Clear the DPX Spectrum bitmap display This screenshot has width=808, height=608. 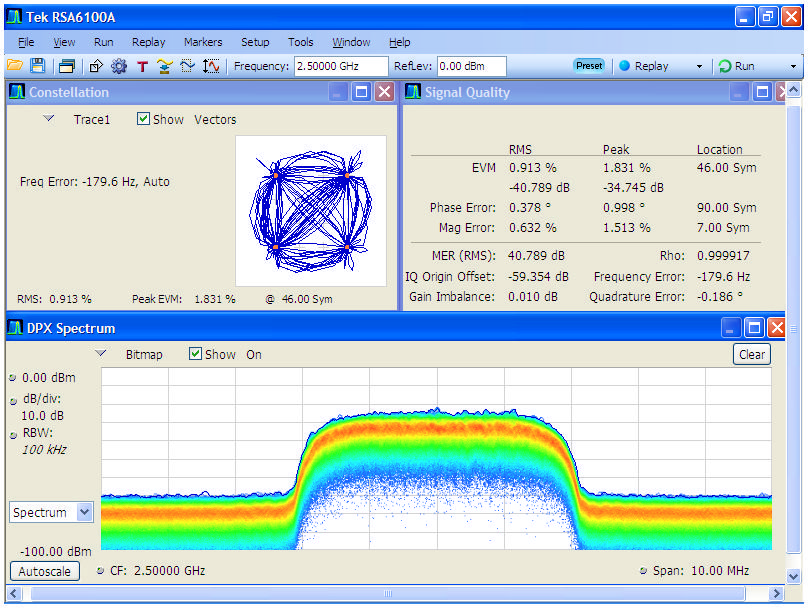point(751,353)
